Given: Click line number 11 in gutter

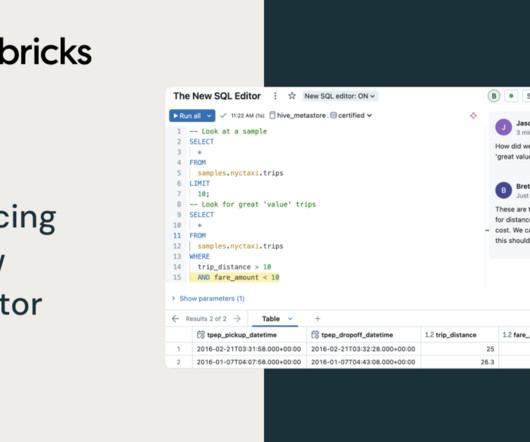Looking at the screenshot, I should pyautogui.click(x=177, y=236).
